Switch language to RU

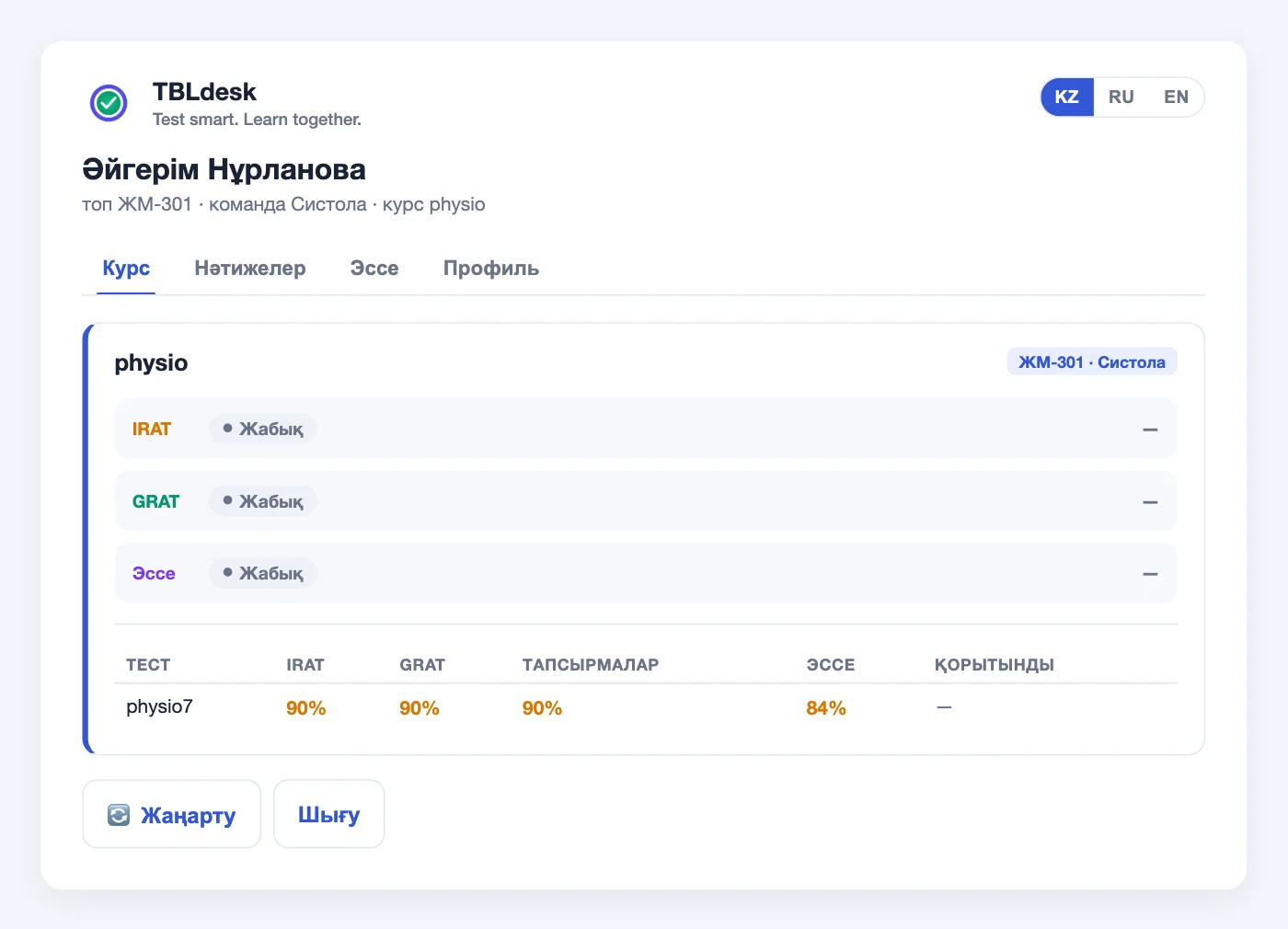click(x=1121, y=97)
